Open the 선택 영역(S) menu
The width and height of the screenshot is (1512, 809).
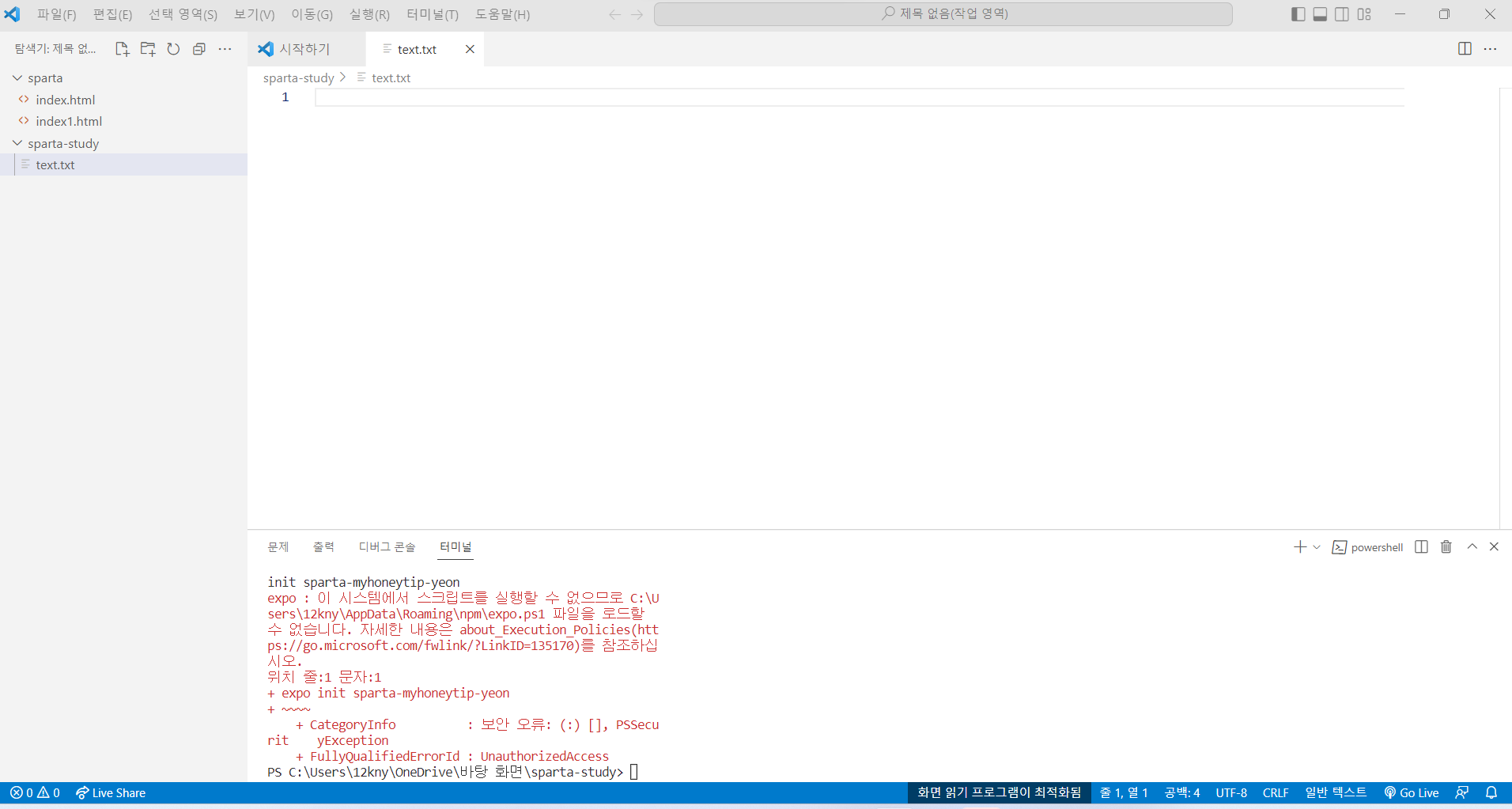[183, 14]
